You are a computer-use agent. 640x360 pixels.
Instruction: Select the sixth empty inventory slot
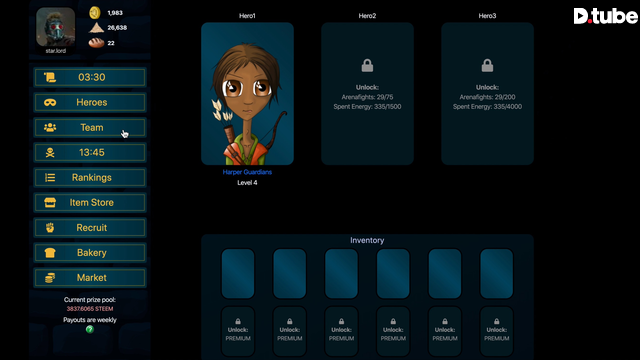pyautogui.click(x=497, y=274)
